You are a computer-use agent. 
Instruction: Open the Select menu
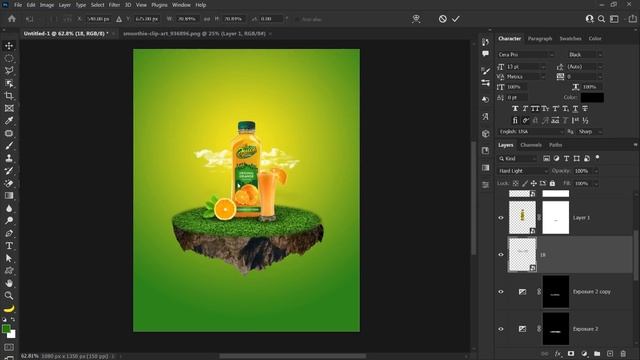(98, 5)
